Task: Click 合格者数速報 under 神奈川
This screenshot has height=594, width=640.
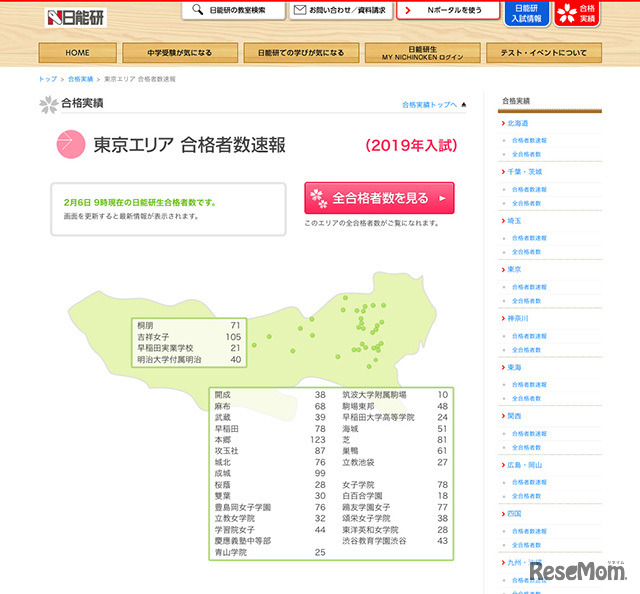Action: (x=529, y=336)
